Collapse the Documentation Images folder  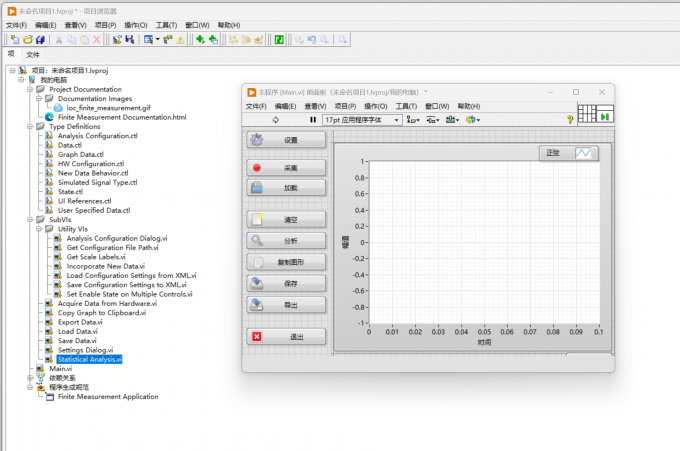pos(39,98)
